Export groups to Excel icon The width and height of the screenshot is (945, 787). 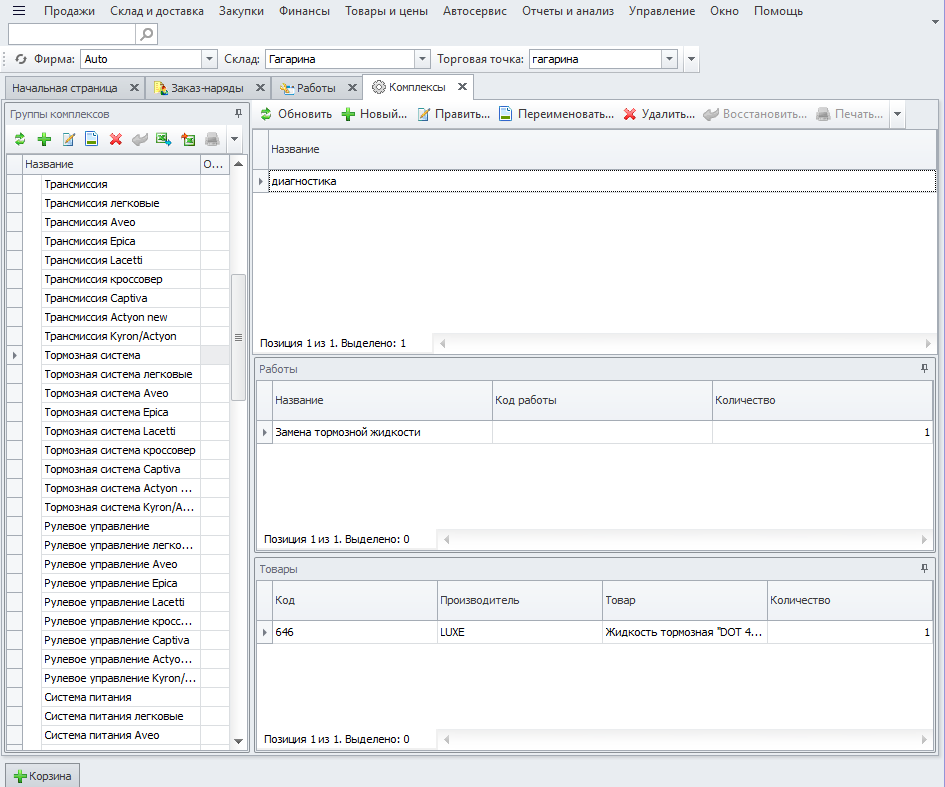(x=163, y=139)
